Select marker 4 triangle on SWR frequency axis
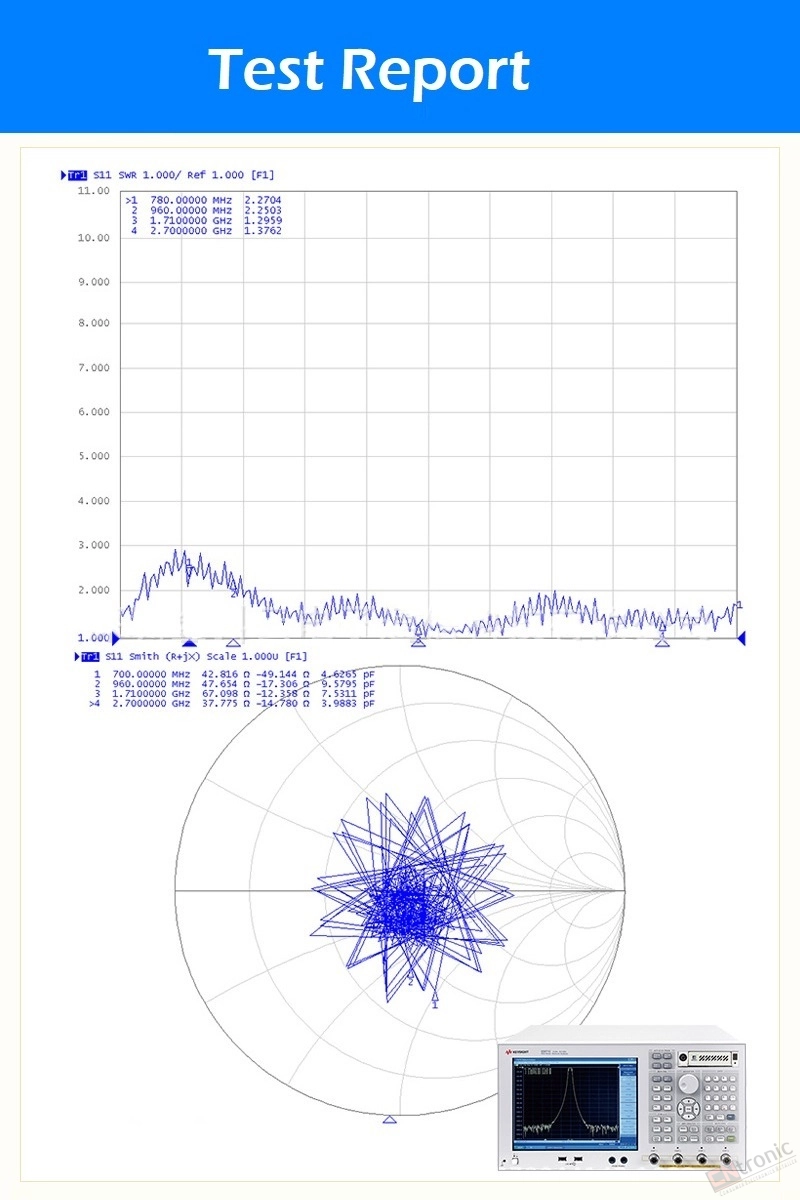The image size is (800, 1200). click(662, 642)
